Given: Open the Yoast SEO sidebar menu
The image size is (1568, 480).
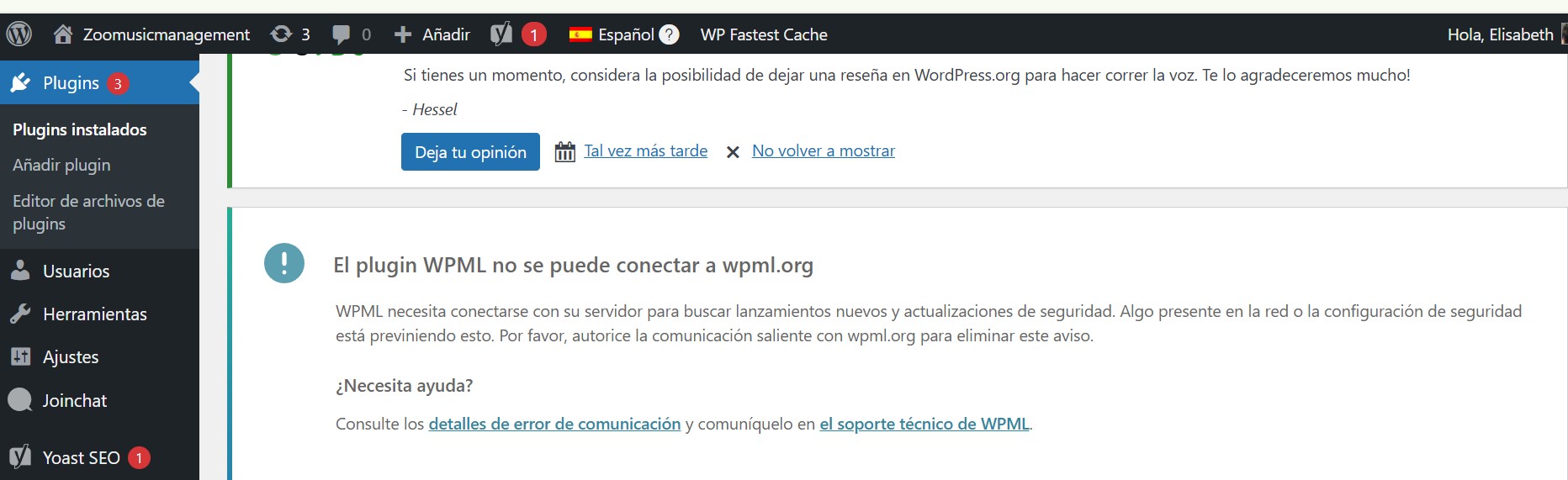Looking at the screenshot, I should click(x=81, y=457).
